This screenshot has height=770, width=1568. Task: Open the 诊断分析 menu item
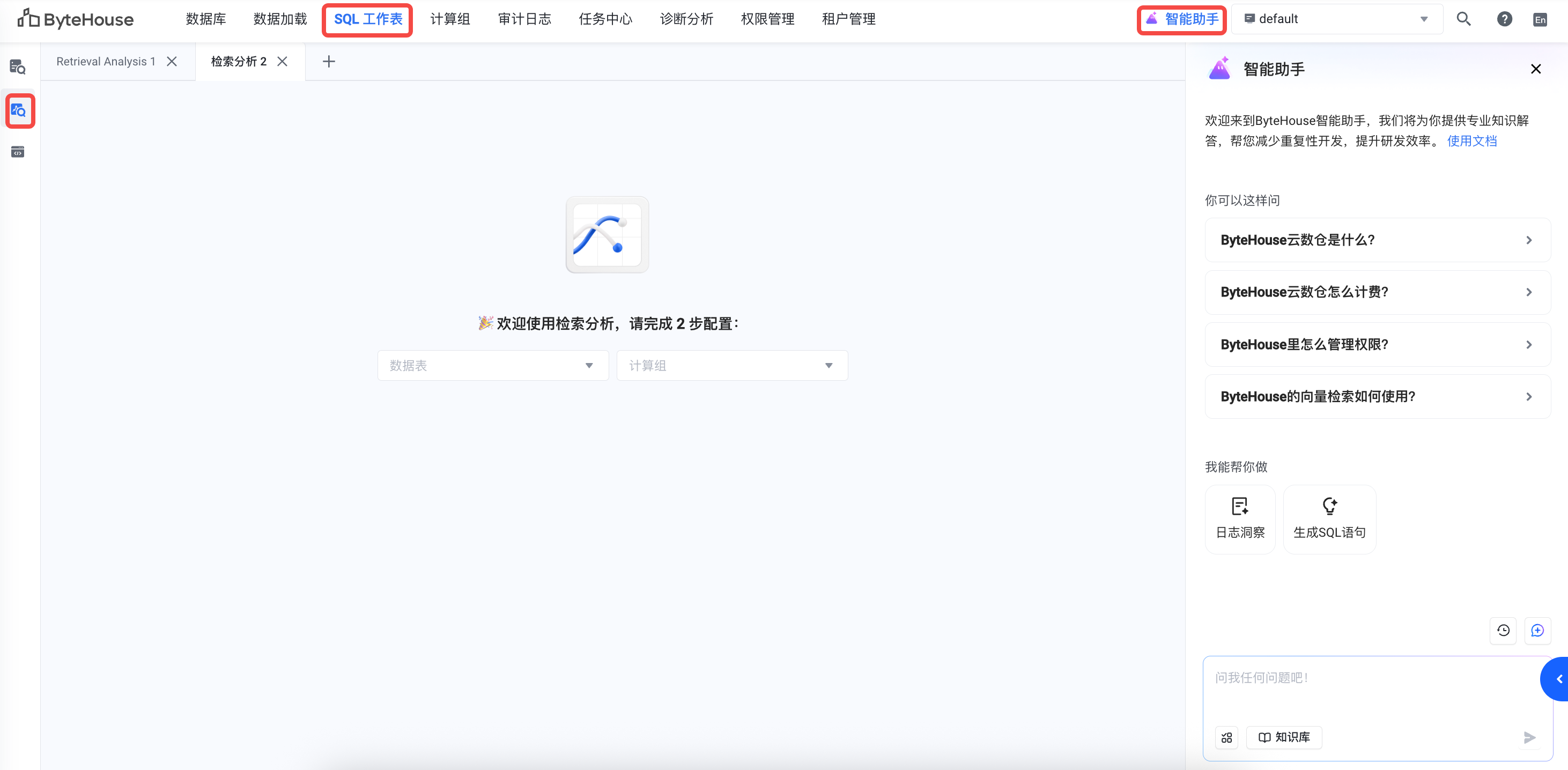click(686, 19)
